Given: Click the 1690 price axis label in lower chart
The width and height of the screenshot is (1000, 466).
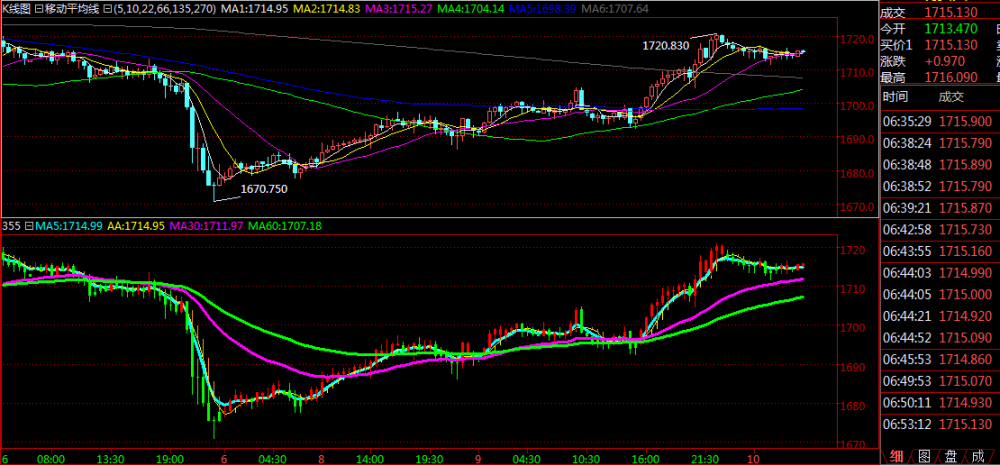Looking at the screenshot, I should coord(853,367).
